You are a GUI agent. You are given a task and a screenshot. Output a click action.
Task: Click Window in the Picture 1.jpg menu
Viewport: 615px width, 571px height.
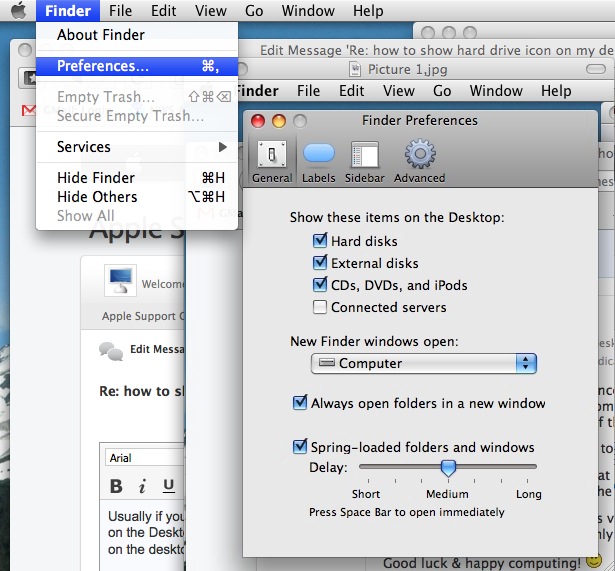496,91
